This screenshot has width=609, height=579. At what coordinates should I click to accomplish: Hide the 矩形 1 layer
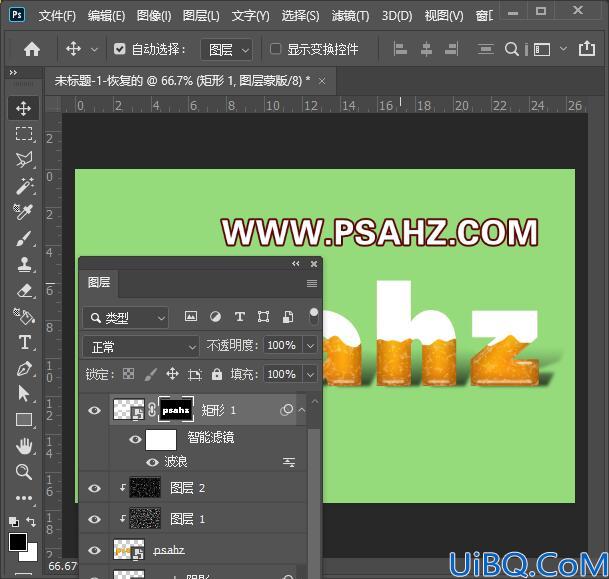[x=94, y=410]
